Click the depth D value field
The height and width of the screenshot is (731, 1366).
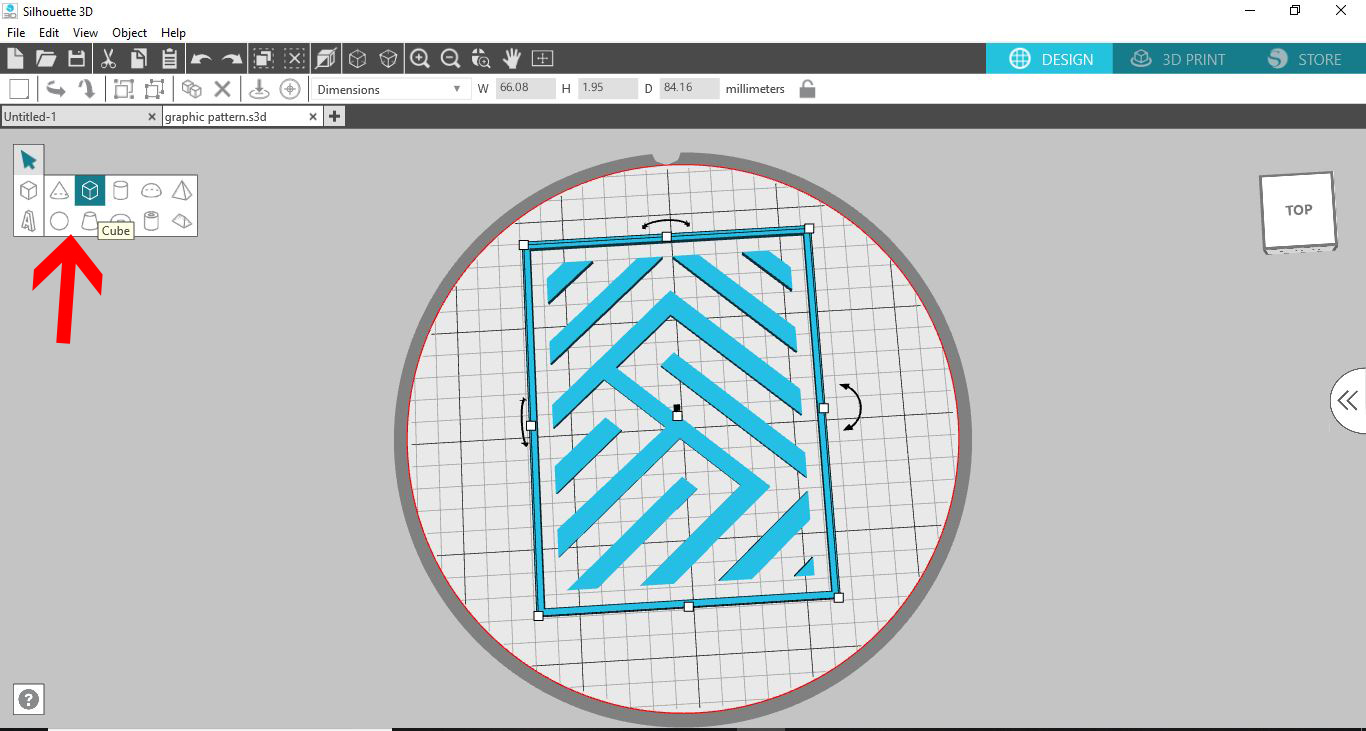pyautogui.click(x=689, y=89)
